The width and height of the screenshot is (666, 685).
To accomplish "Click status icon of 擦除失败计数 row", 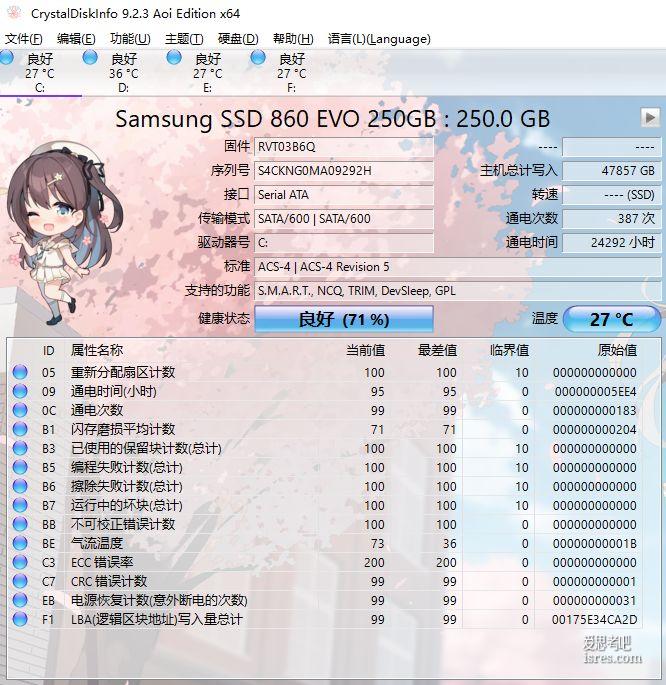I will pos(20,486).
